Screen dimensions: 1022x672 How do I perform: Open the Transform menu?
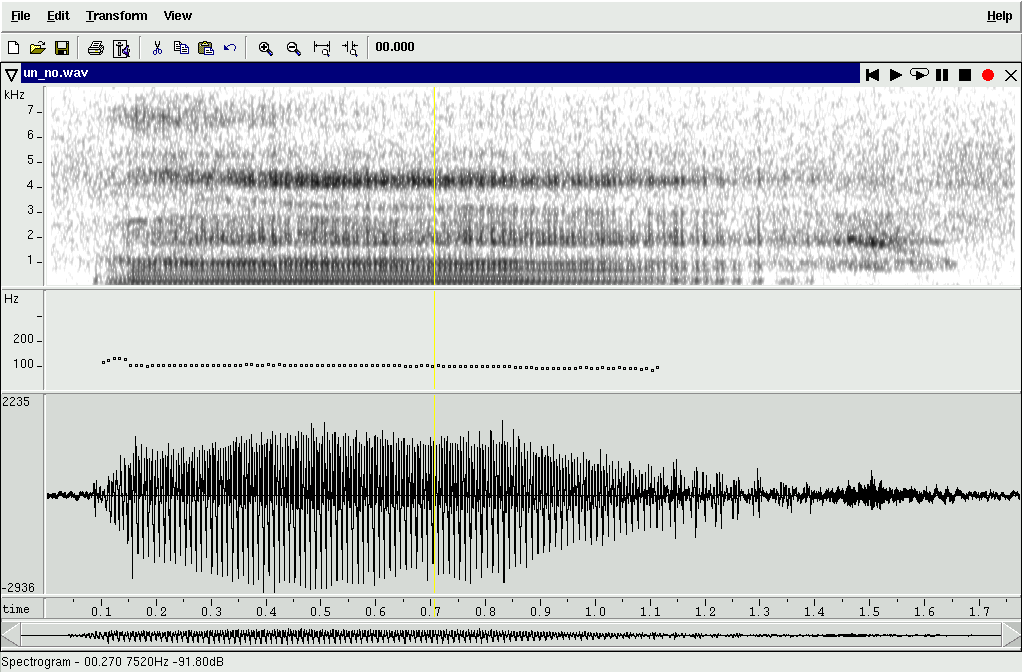(x=116, y=16)
